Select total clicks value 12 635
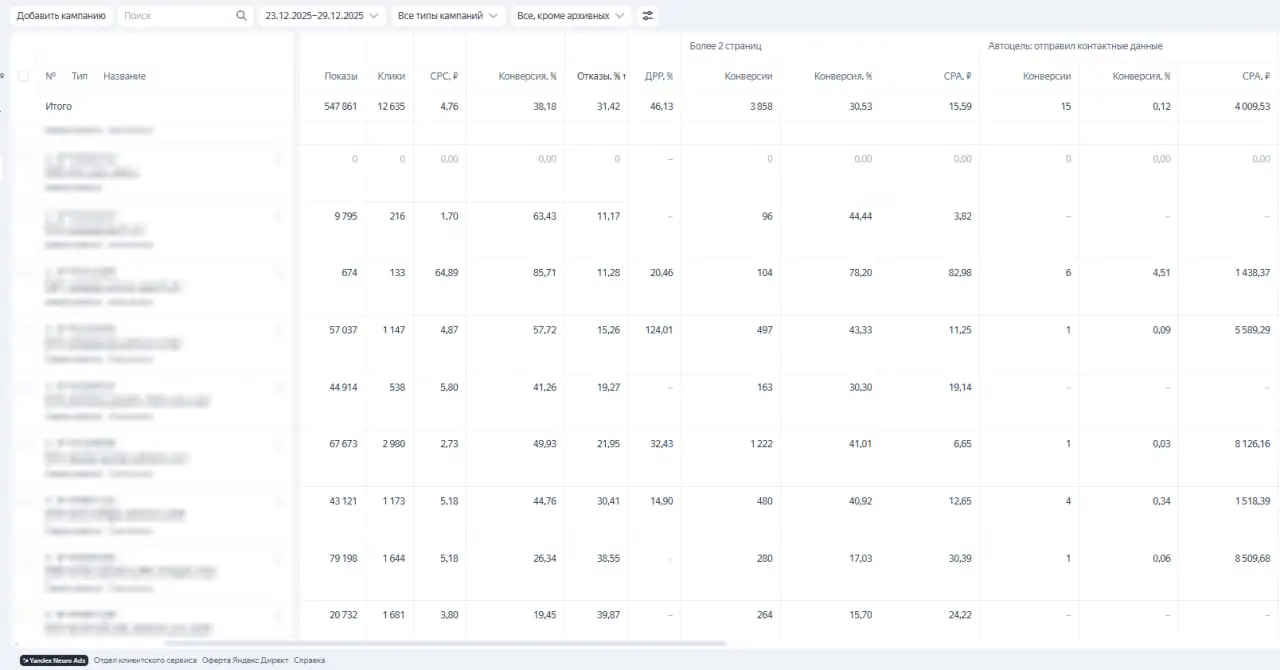Screen dimensions: 1280x670 [x=391, y=106]
